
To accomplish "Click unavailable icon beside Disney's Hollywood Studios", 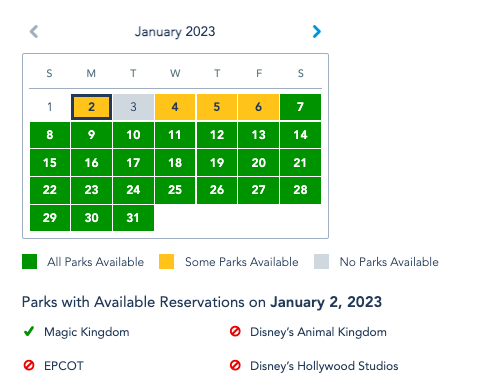I will (235, 365).
